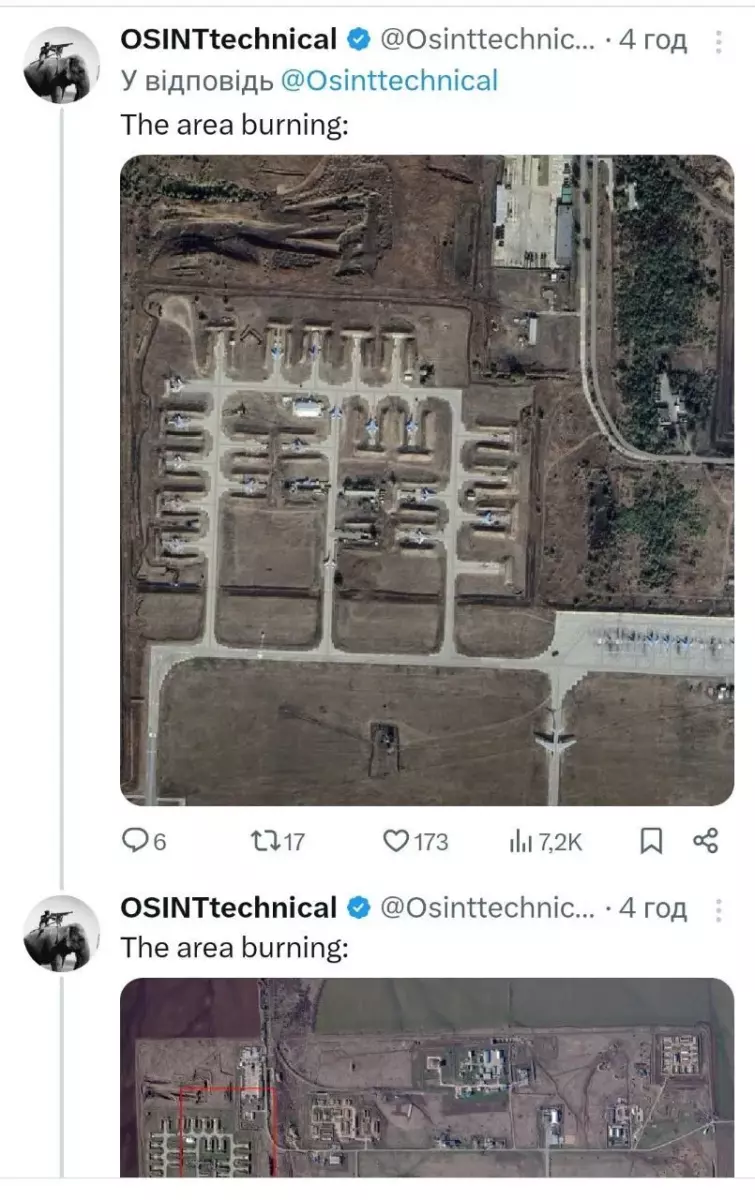The width and height of the screenshot is (755, 1200).
Task: Enlarge the airfield satellite image
Action: click(x=427, y=480)
